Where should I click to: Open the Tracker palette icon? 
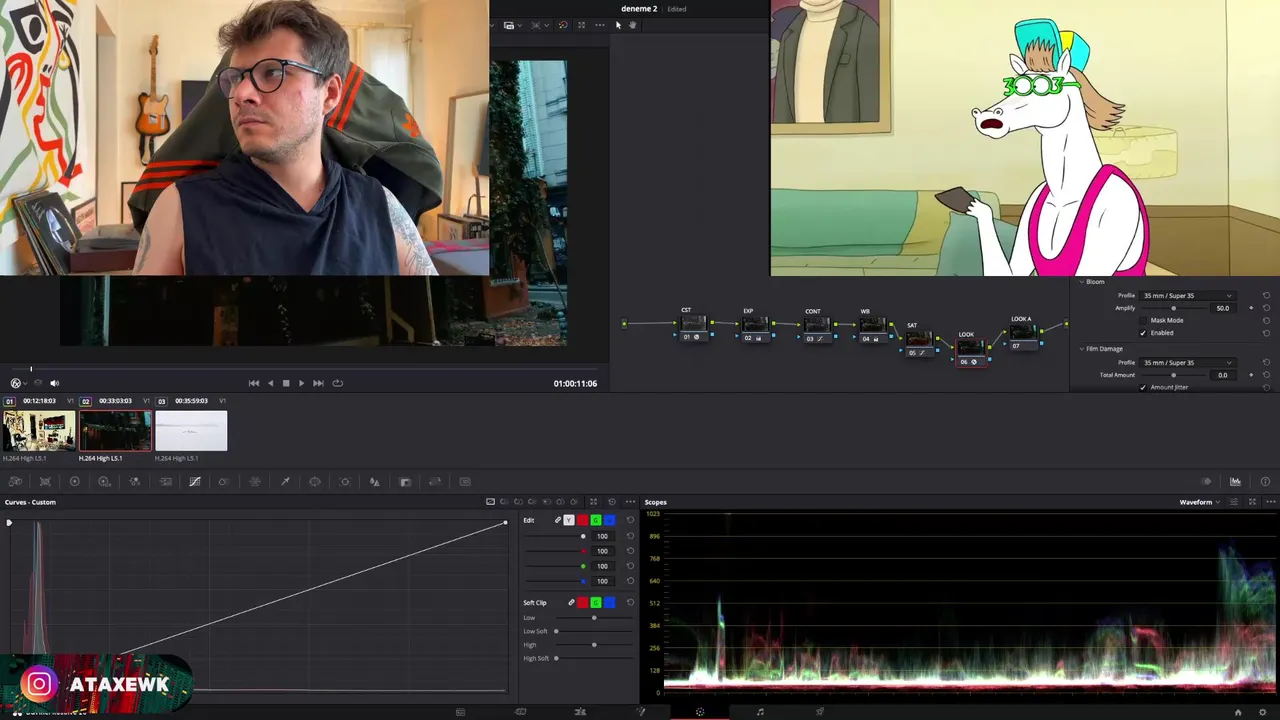[x=345, y=482]
